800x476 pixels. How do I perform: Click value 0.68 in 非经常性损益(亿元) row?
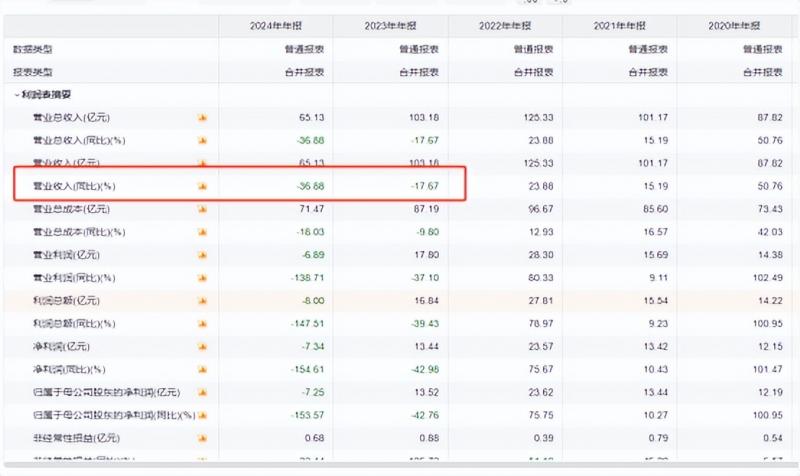[314, 438]
